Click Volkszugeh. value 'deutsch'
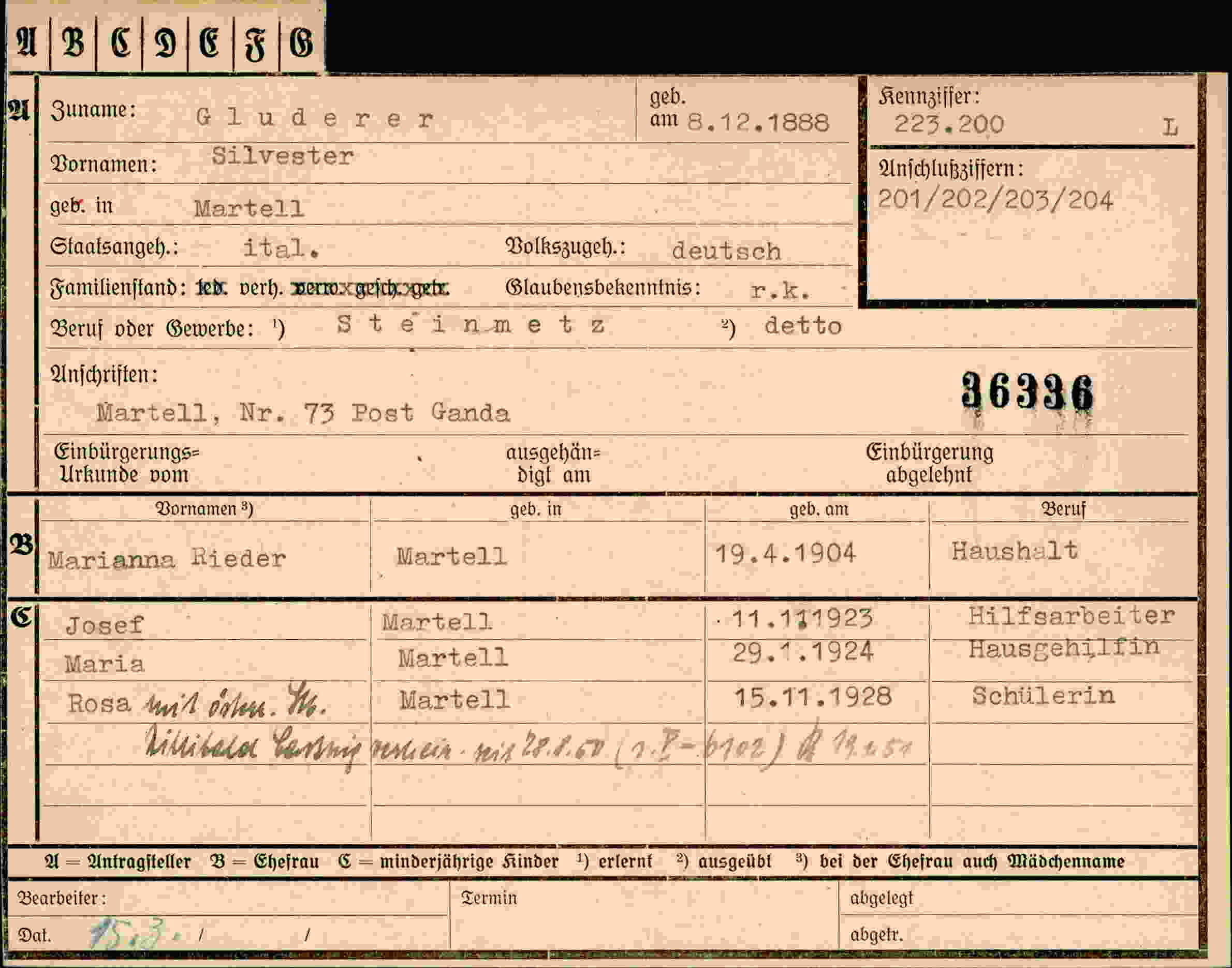Viewport: 1232px width, 968px height. 726,251
